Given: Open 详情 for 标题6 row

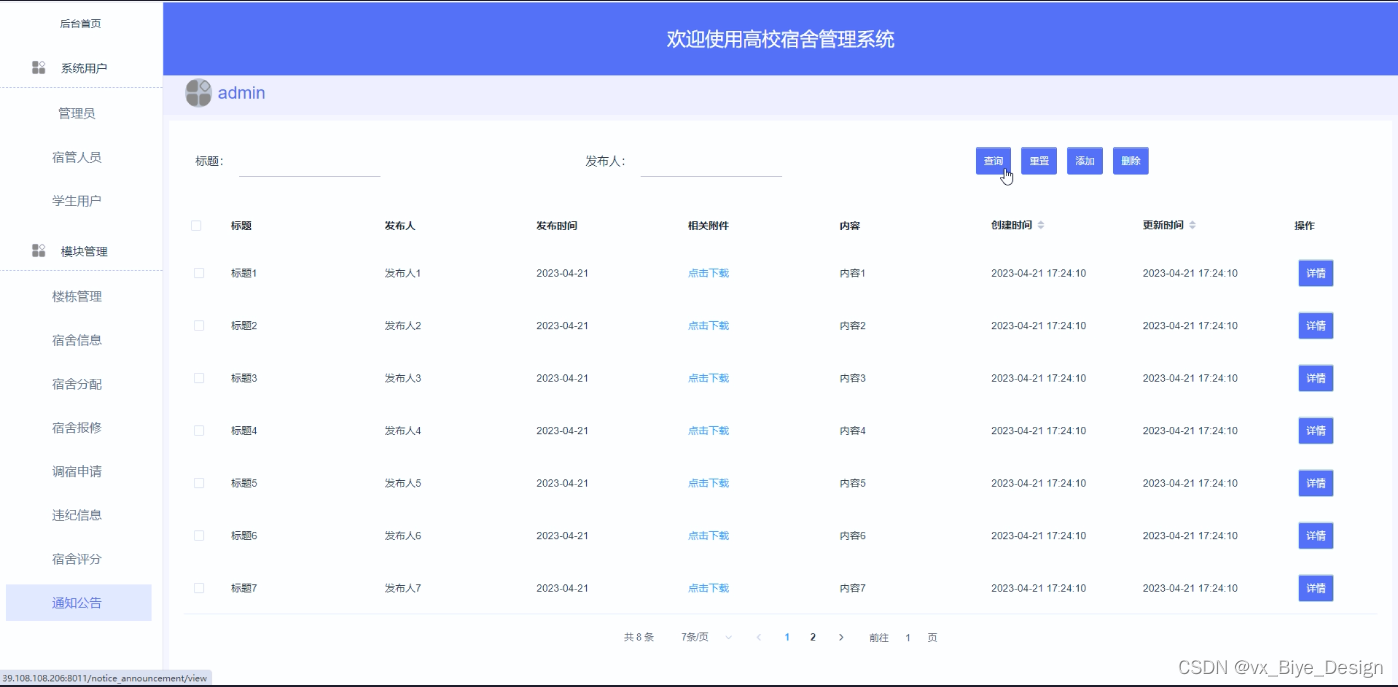Looking at the screenshot, I should click(1316, 536).
